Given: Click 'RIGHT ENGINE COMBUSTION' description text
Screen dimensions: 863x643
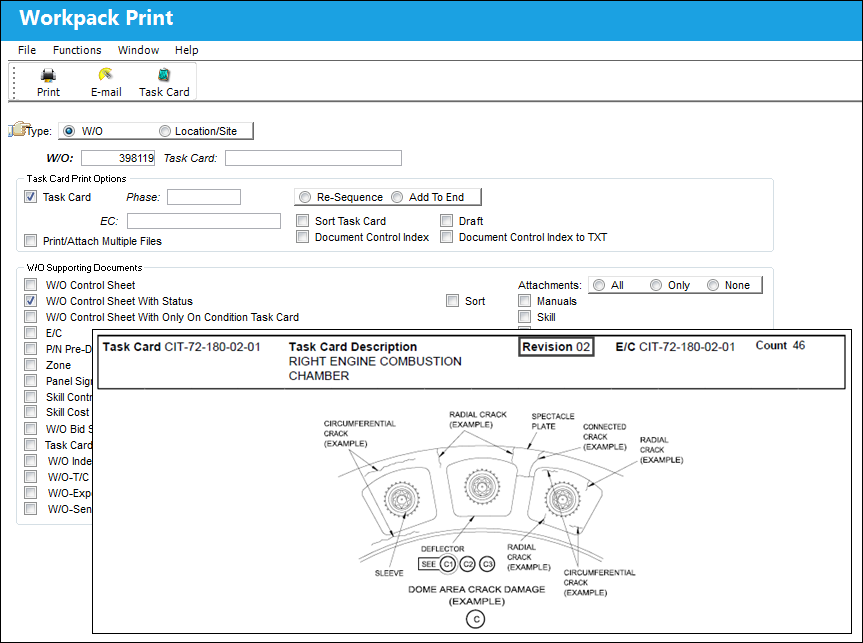Looking at the screenshot, I should pyautogui.click(x=375, y=361).
